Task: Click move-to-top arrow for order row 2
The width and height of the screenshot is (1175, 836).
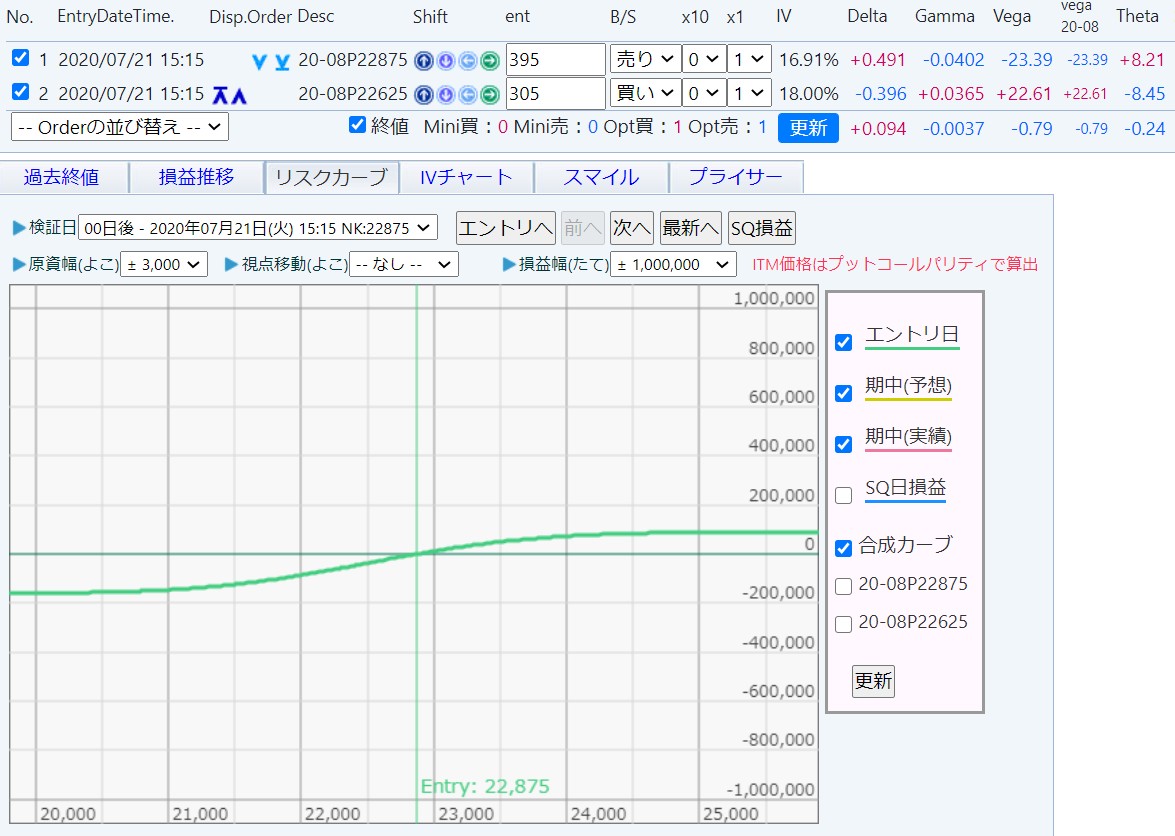Action: [220, 95]
